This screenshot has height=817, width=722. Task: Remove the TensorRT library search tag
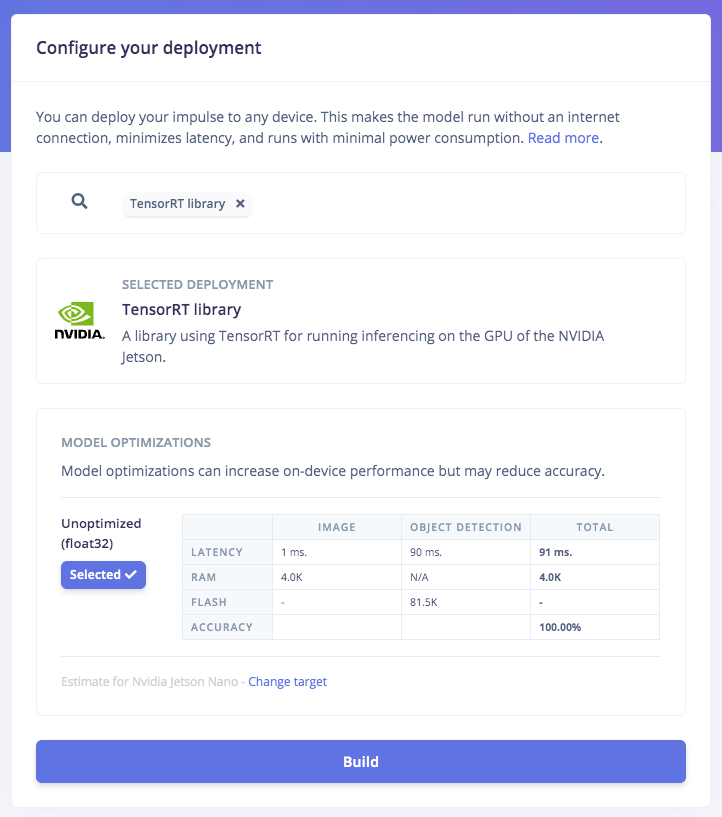pyautogui.click(x=240, y=204)
